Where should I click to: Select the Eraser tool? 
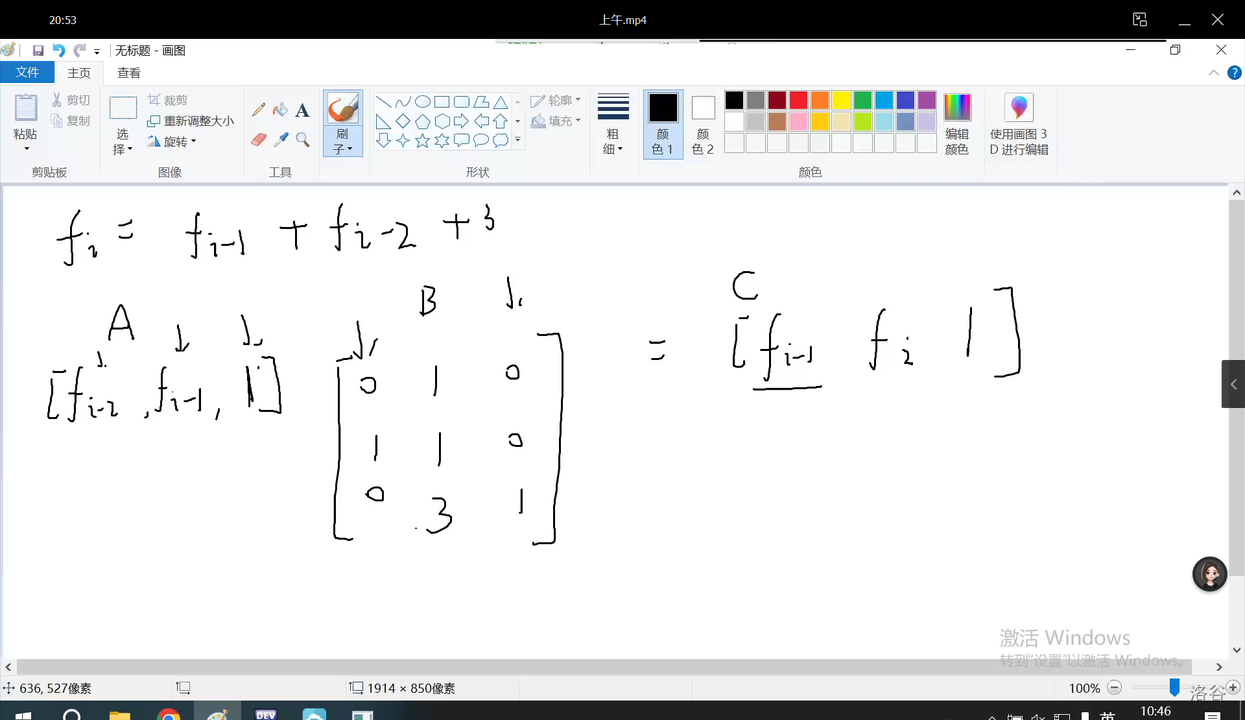[x=259, y=140]
